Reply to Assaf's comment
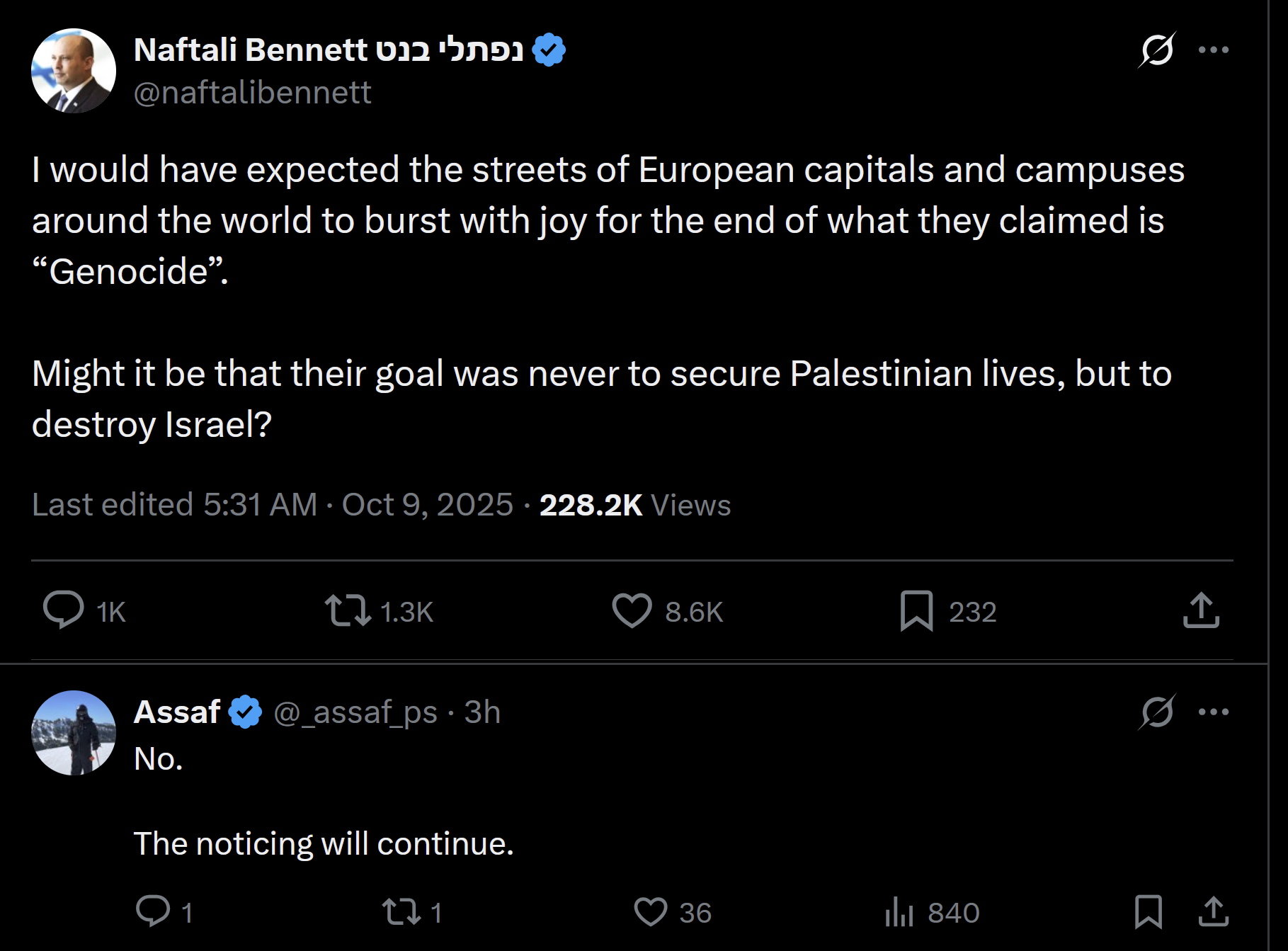Screen dimensions: 1288x951 153,911
